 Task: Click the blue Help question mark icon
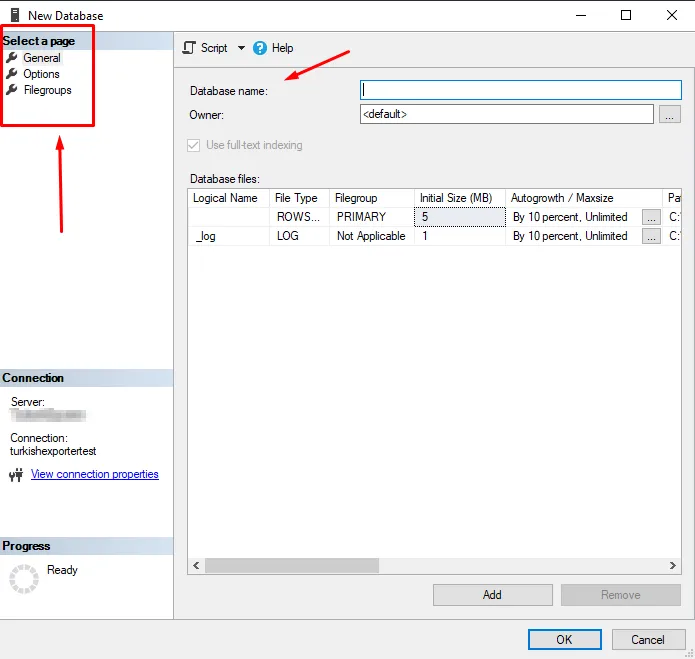(x=260, y=48)
